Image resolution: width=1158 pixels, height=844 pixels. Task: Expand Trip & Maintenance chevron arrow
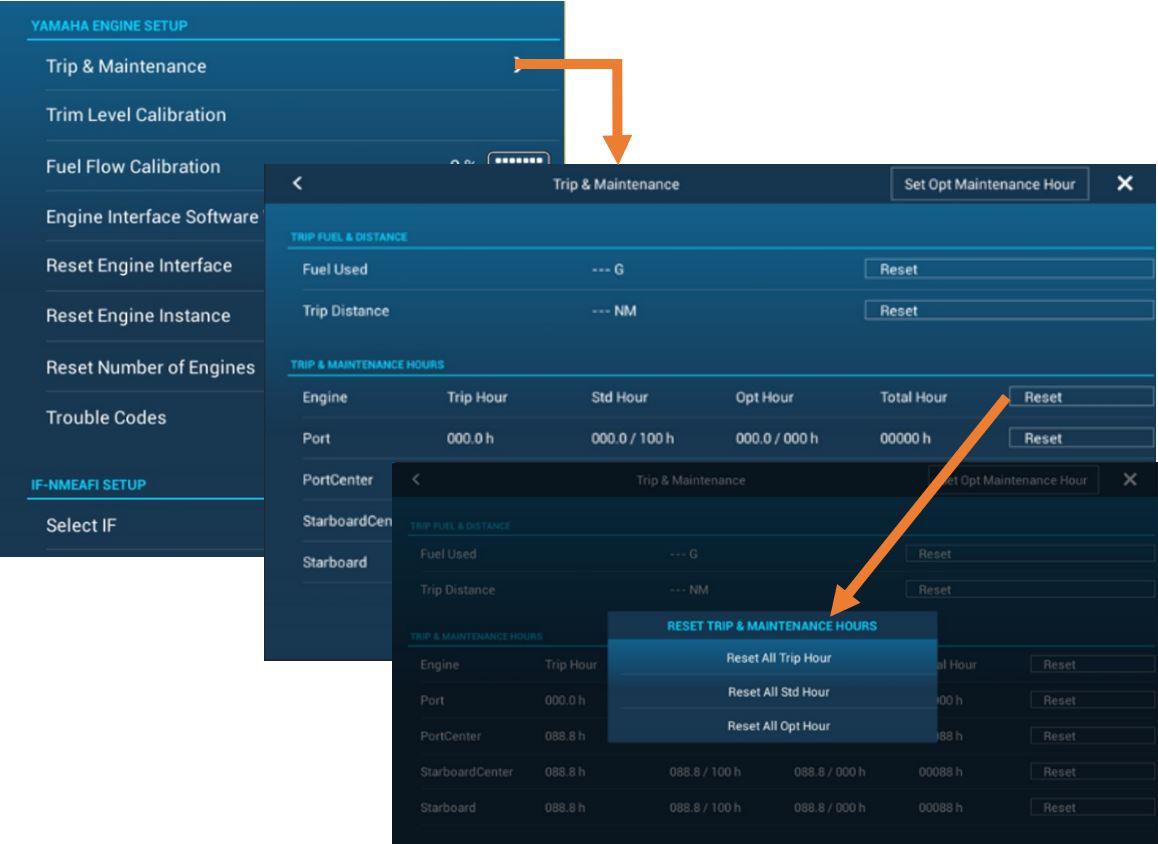pos(519,67)
